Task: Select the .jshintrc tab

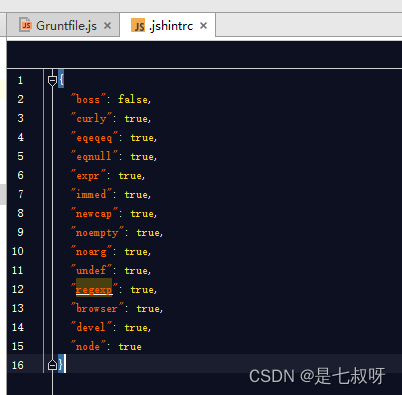Action: pos(167,25)
